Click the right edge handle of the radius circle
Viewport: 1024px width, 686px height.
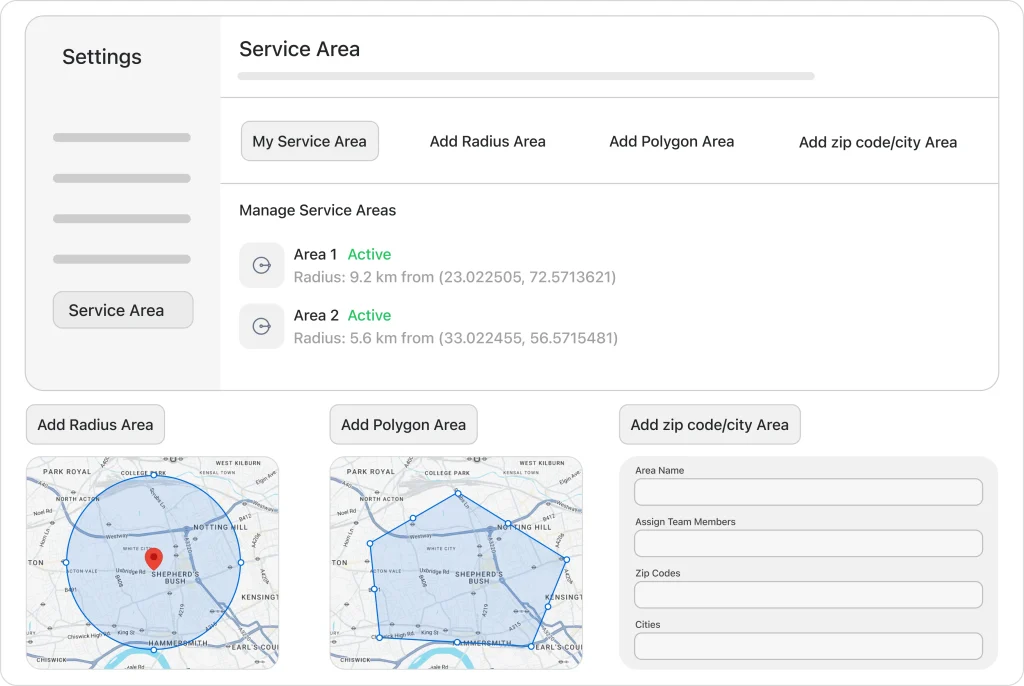pyautogui.click(x=240, y=562)
